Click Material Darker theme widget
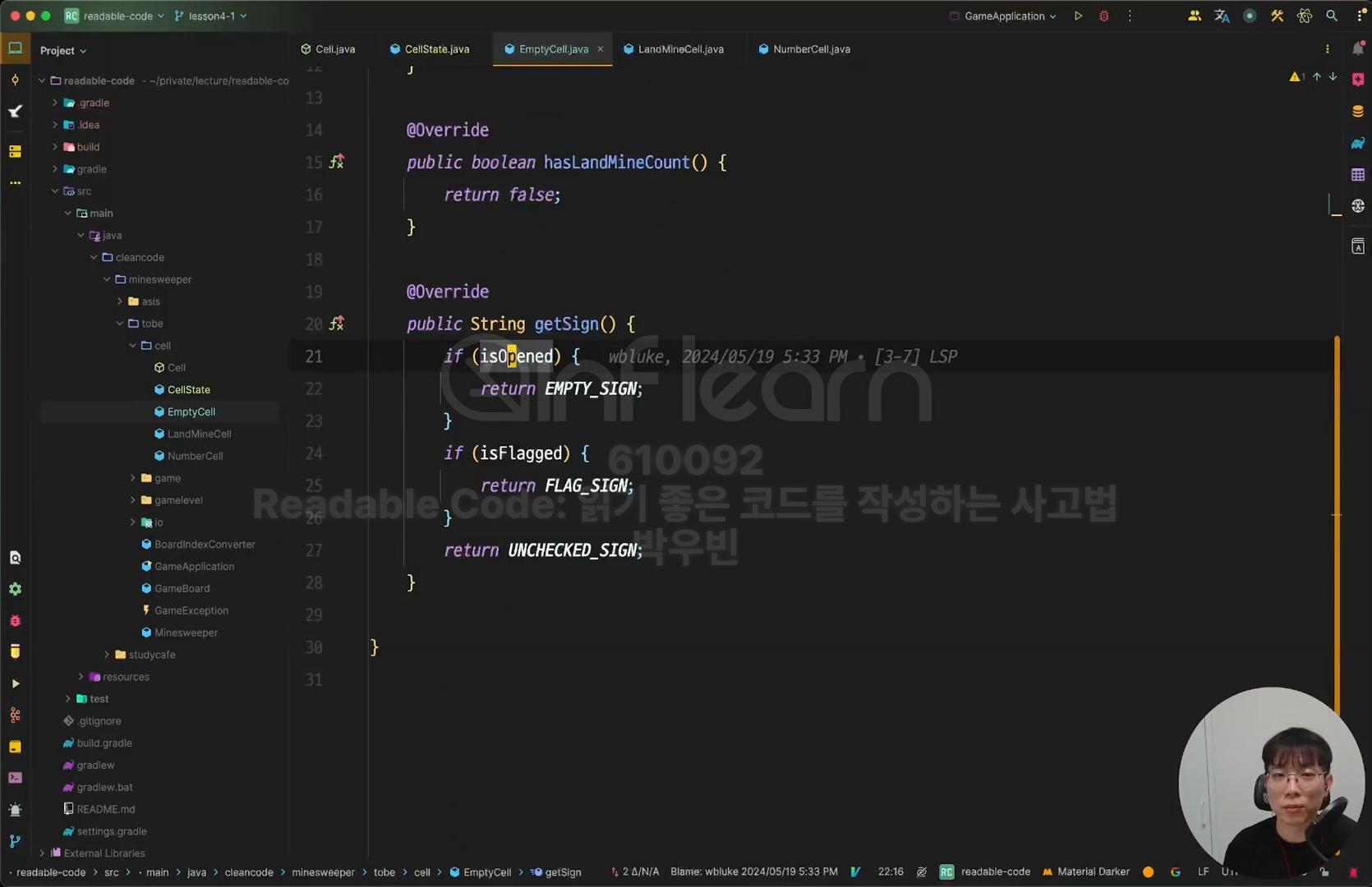Viewport: 1372px width, 887px height. point(1085,871)
